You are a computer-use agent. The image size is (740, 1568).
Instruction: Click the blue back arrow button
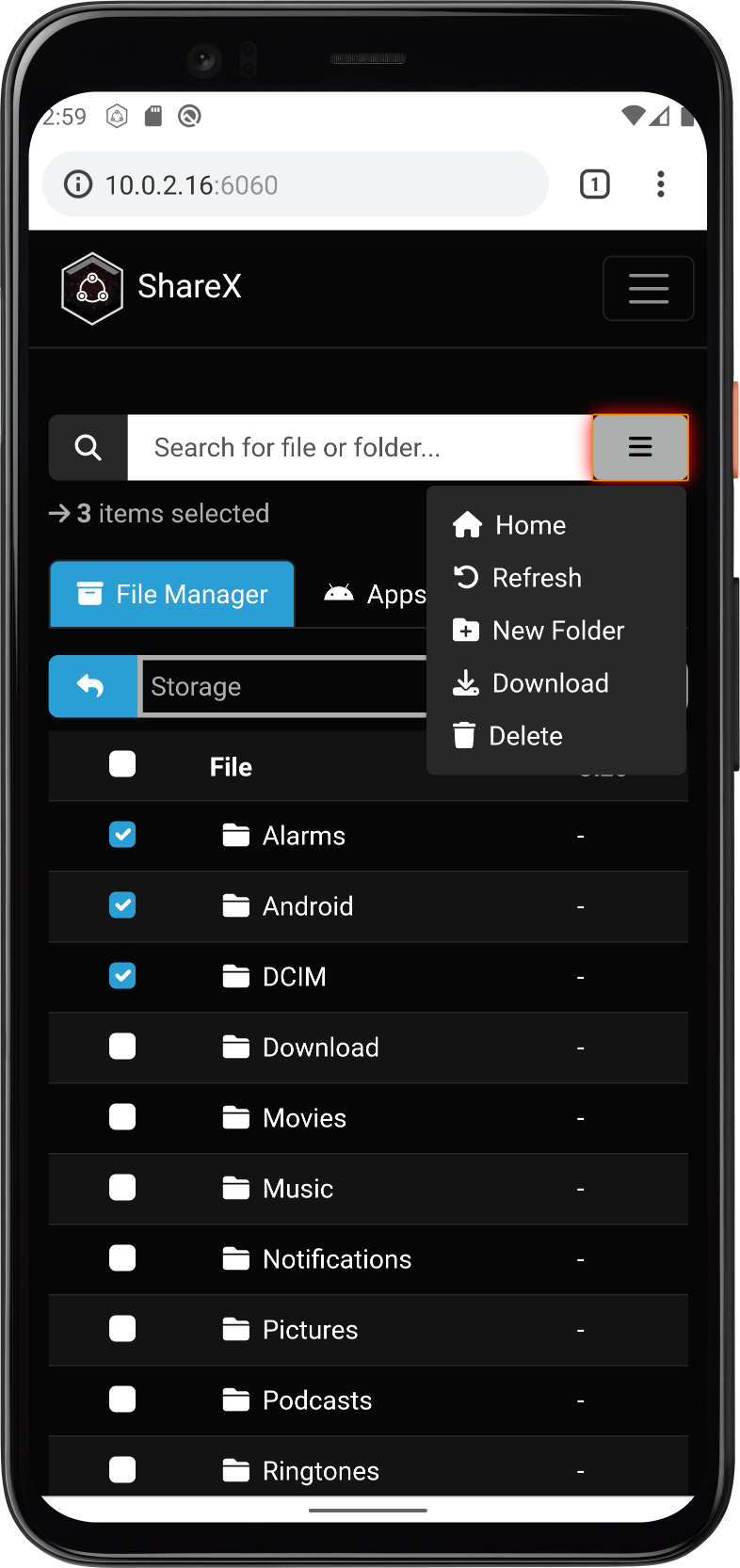click(92, 686)
